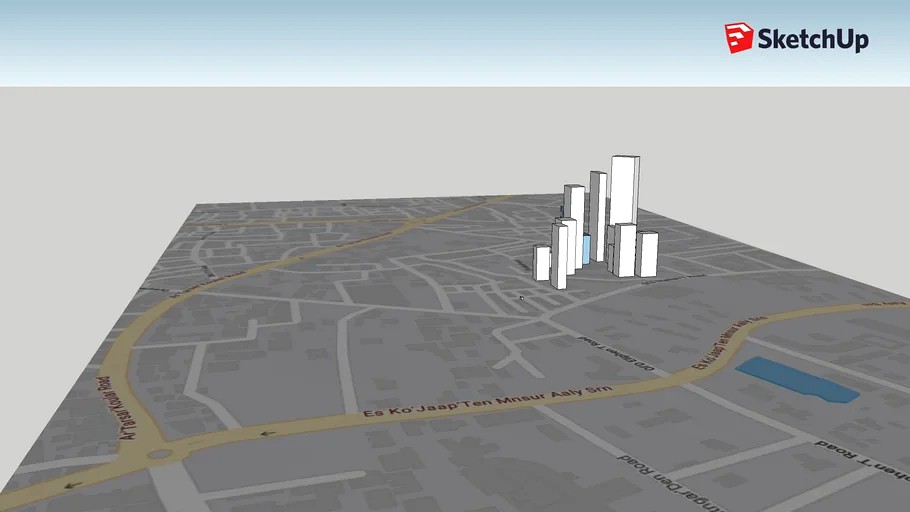Screen dimensions: 910x512
Task: Click the SketchUp logo in the corner
Action: click(x=796, y=38)
